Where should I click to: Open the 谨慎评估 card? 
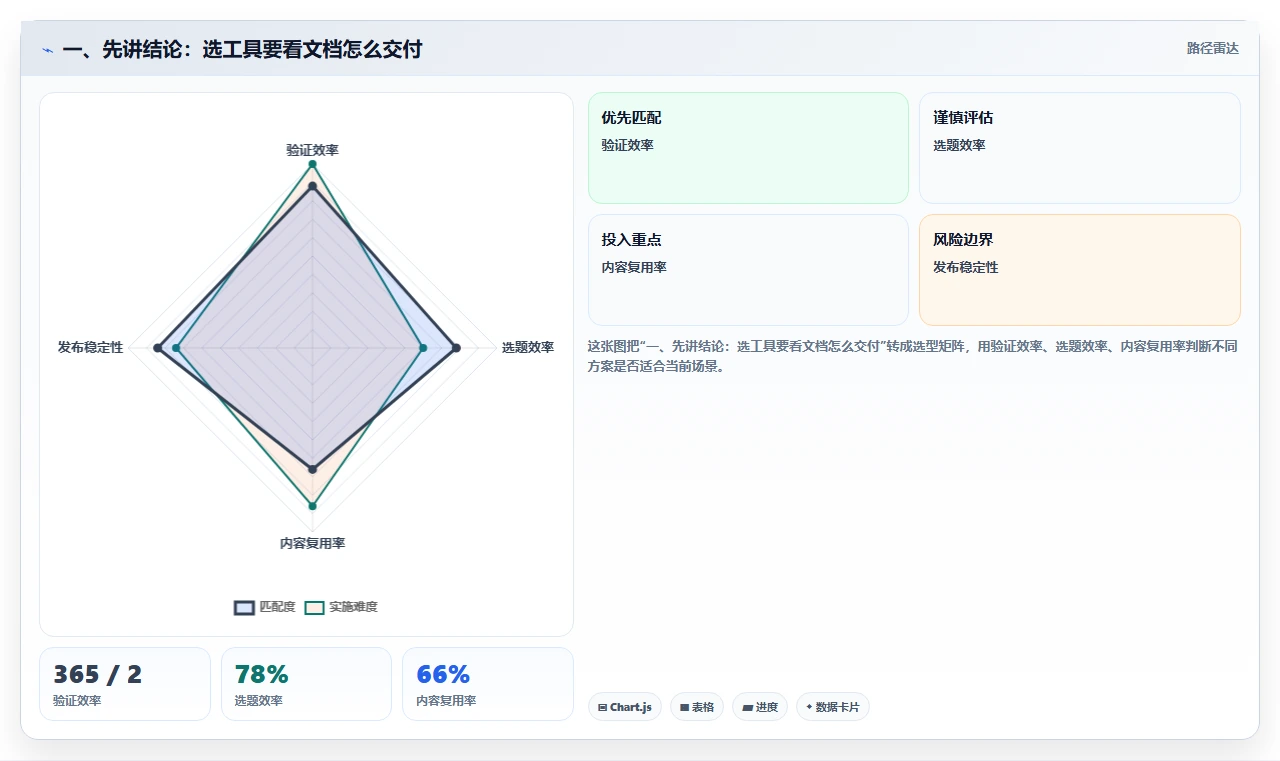pyautogui.click(x=1080, y=148)
